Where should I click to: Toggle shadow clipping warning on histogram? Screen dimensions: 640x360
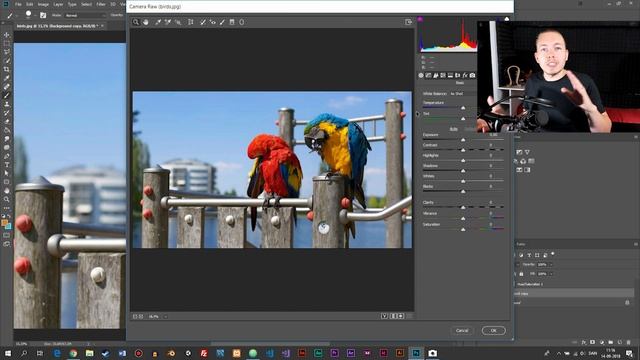[420, 19]
